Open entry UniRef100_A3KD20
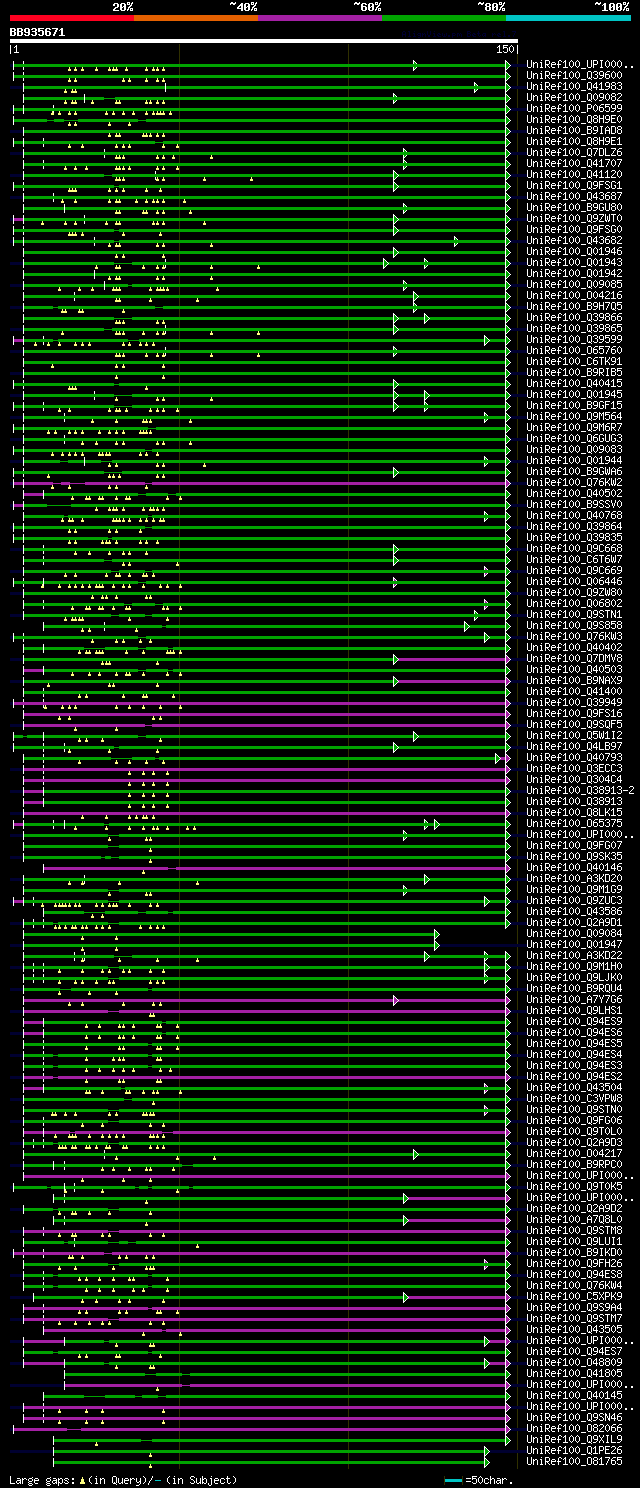The height and width of the screenshot is (1488, 640). pos(574,879)
